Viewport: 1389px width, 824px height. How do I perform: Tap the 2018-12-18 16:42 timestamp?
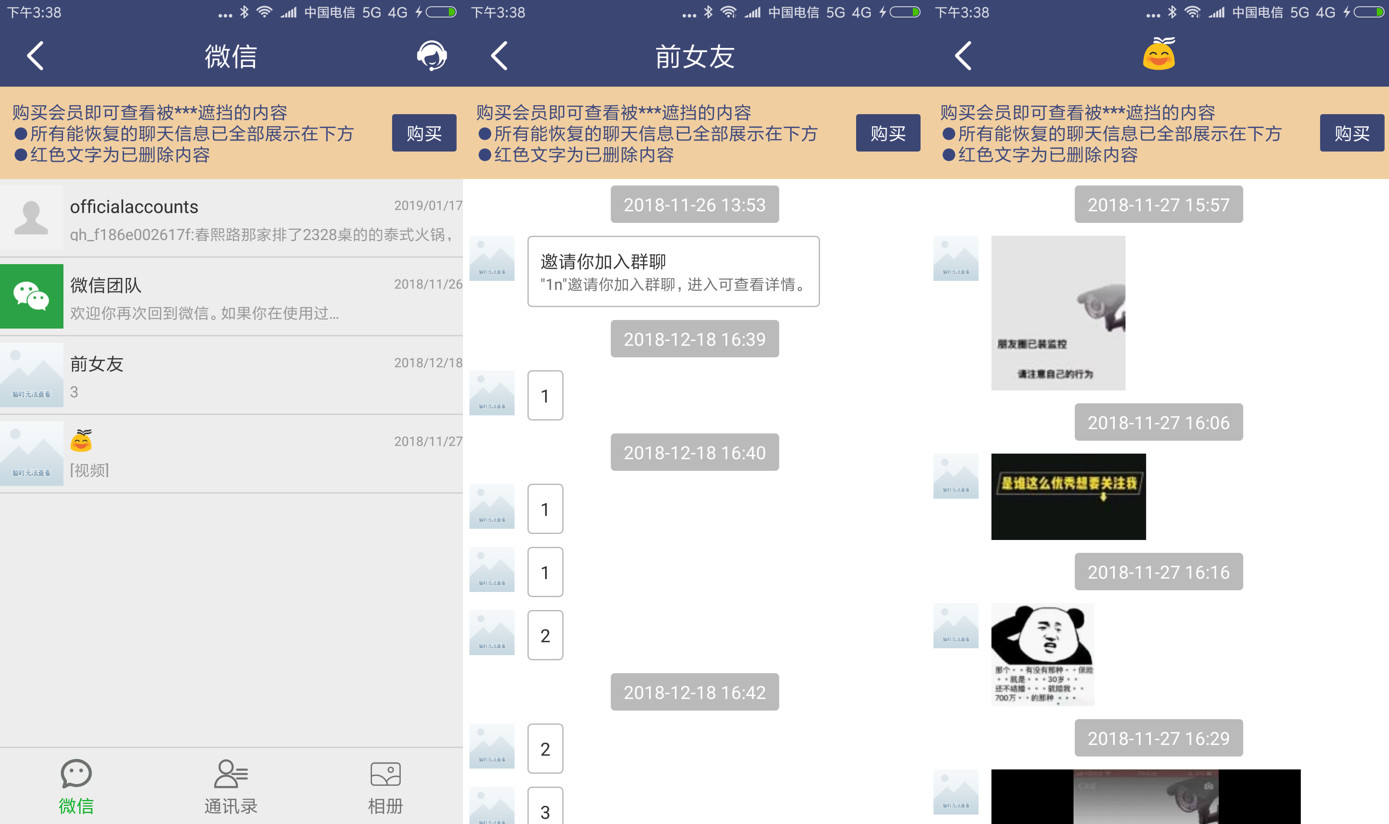click(695, 692)
